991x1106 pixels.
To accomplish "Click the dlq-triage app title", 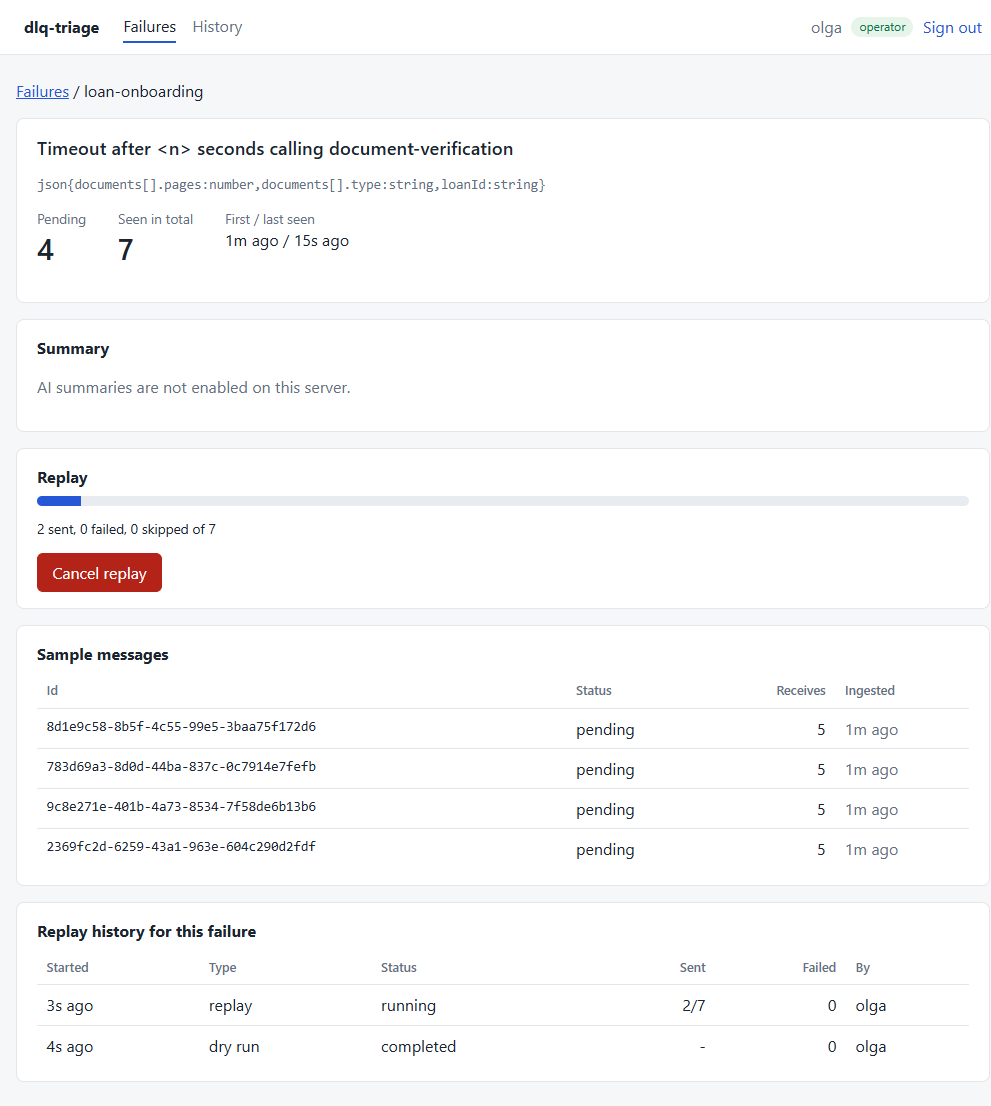I will tap(61, 28).
